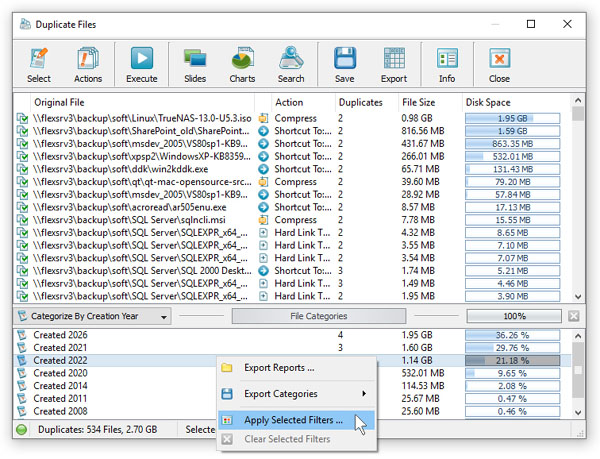Screen dimensions: 600x459
Task: Click the File Categories button
Action: coord(319,316)
